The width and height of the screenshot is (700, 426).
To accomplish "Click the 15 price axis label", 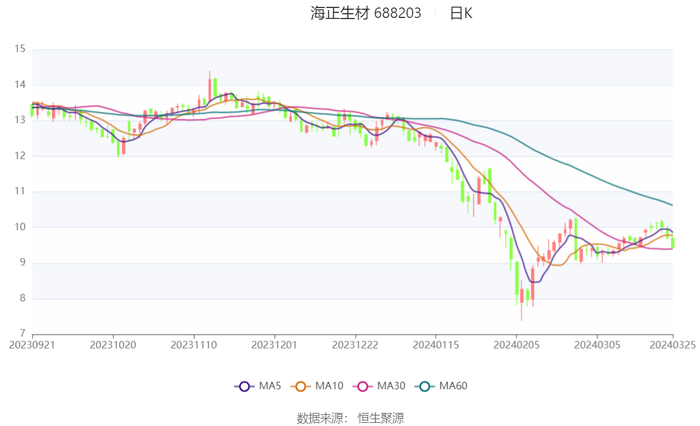I will pyautogui.click(x=20, y=49).
